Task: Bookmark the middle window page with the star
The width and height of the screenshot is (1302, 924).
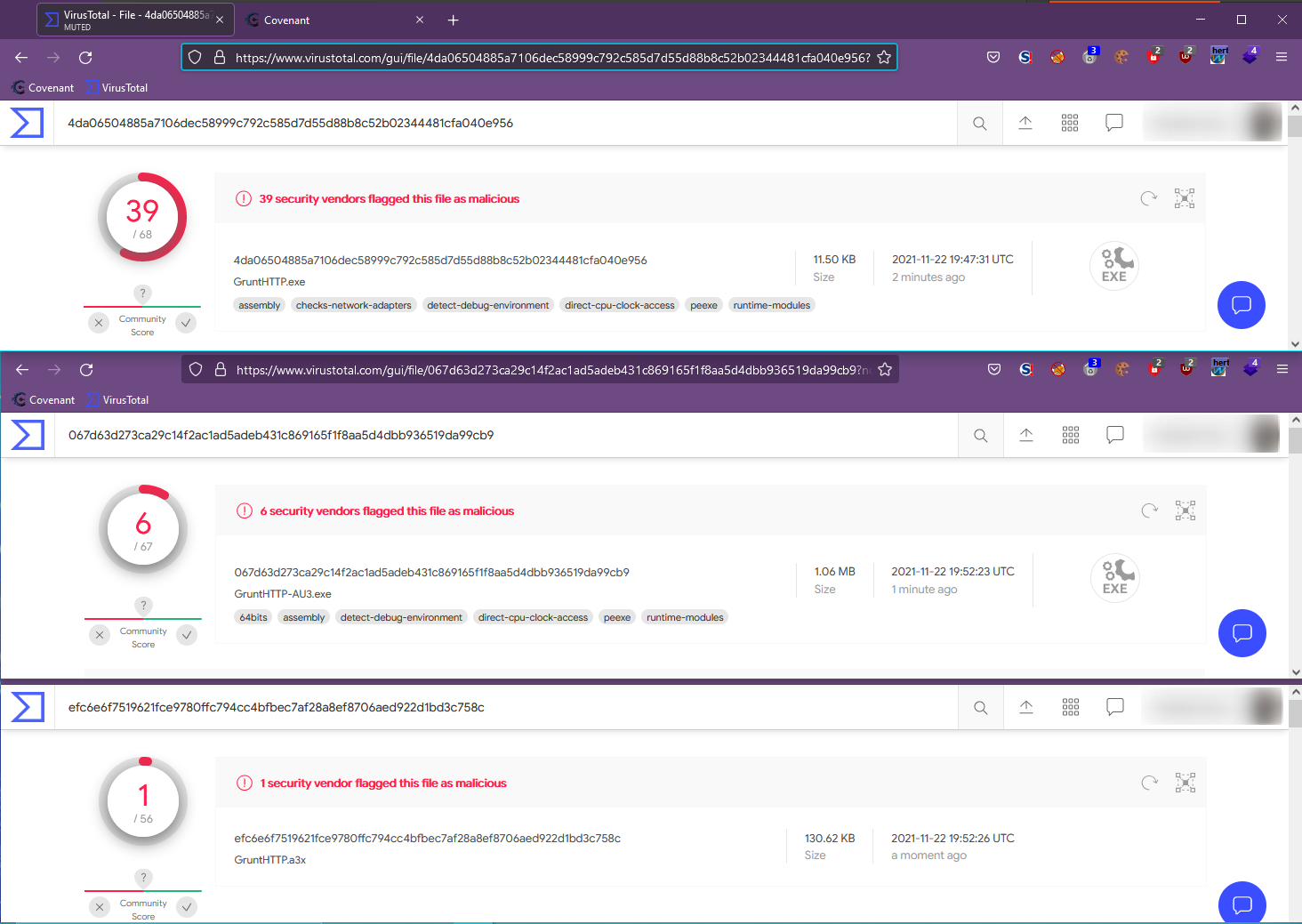Action: click(885, 369)
